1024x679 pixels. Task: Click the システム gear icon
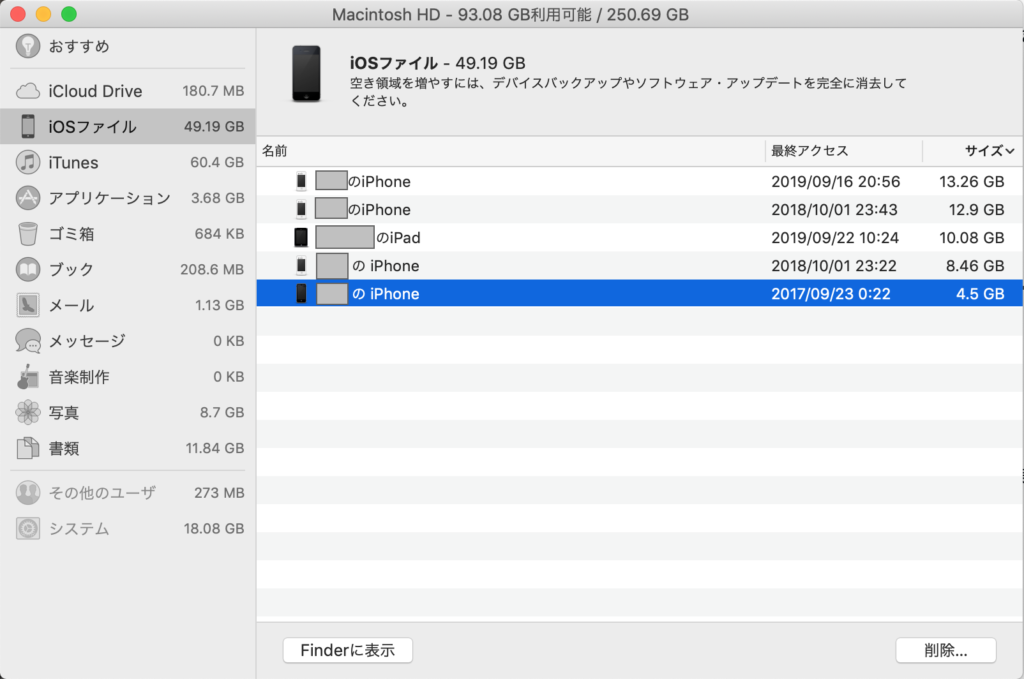tap(27, 528)
